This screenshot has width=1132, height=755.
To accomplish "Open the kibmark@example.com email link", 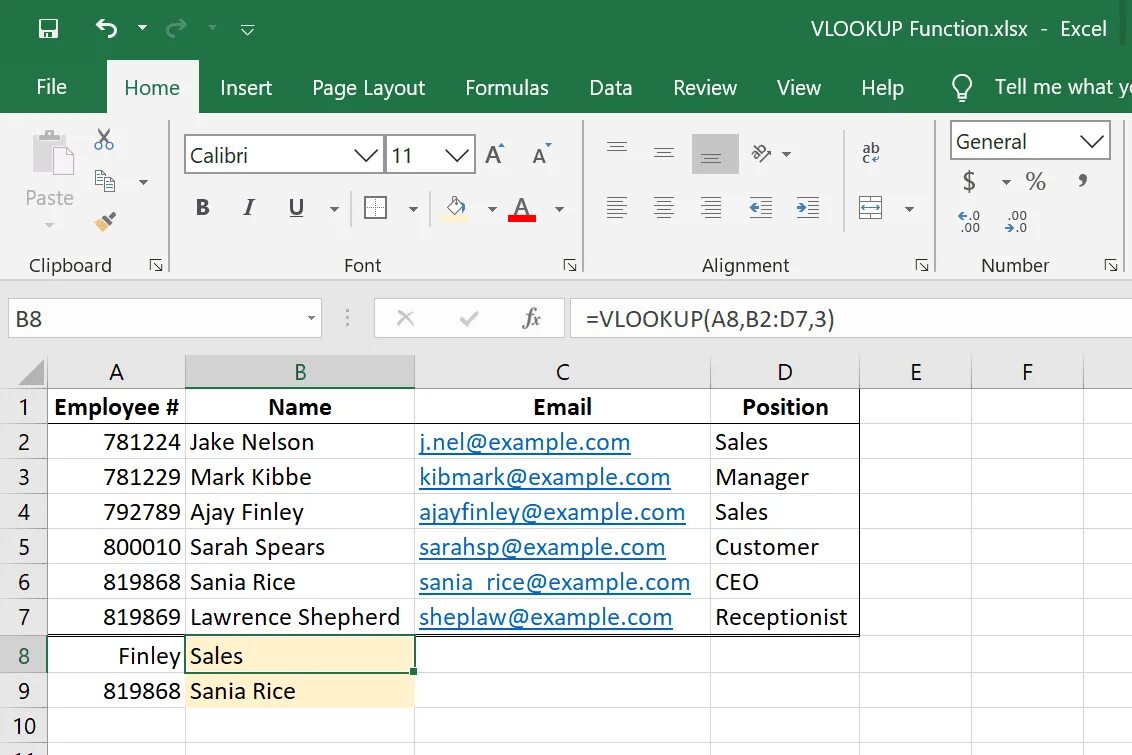I will (x=544, y=477).
